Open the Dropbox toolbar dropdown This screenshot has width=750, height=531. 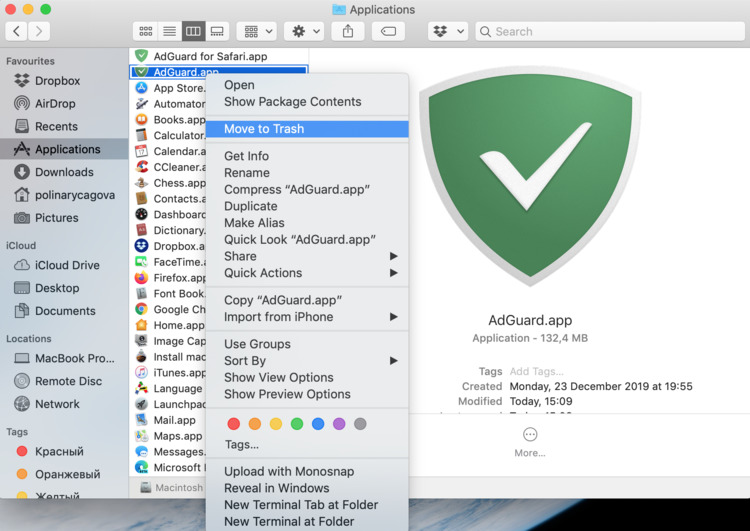click(448, 32)
